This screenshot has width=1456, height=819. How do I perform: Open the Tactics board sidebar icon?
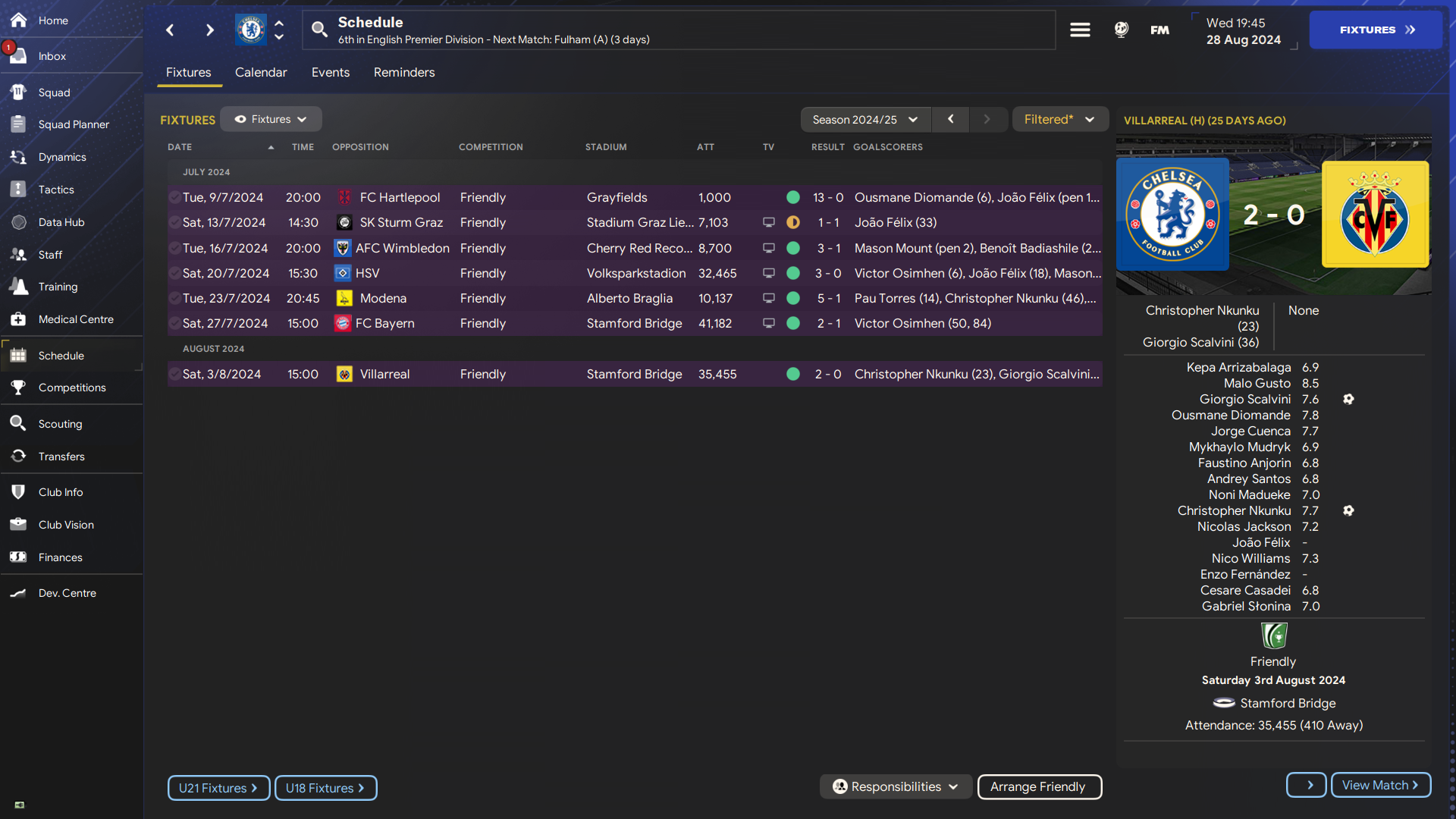pyautogui.click(x=18, y=190)
